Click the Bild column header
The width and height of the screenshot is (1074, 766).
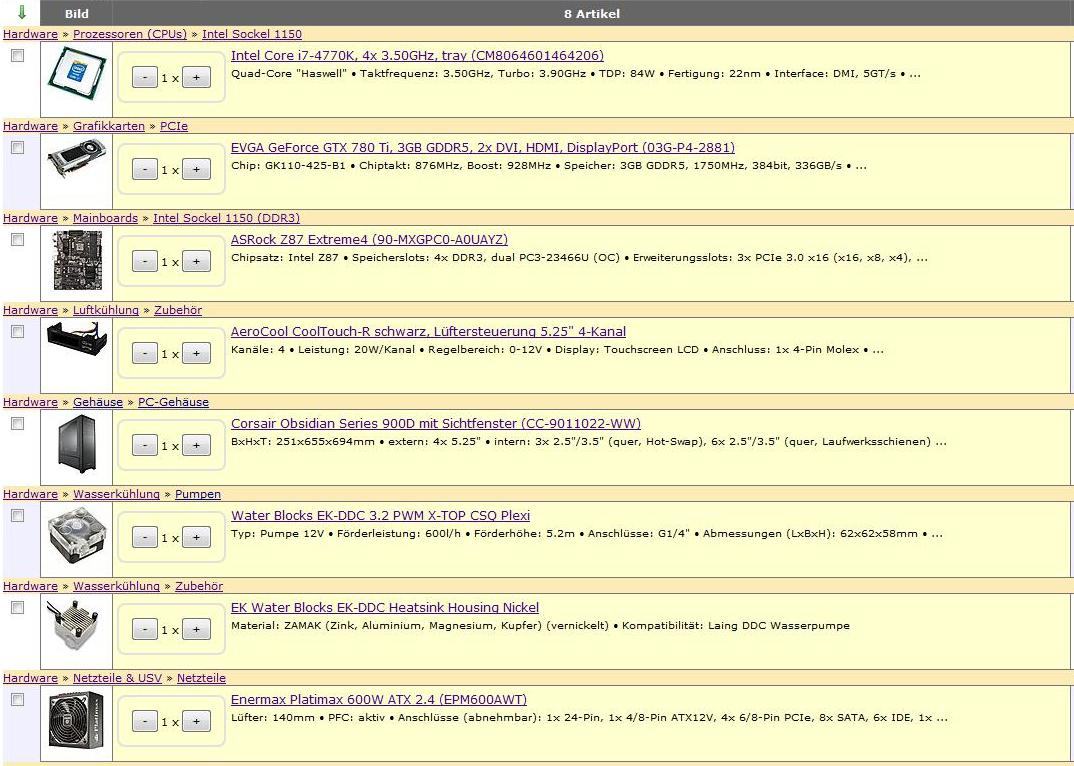(x=77, y=13)
